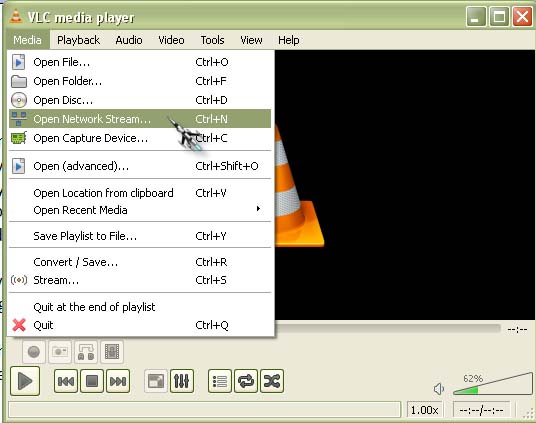Image resolution: width=536 pixels, height=423 pixels.
Task: Open the Help menu
Action: (289, 40)
